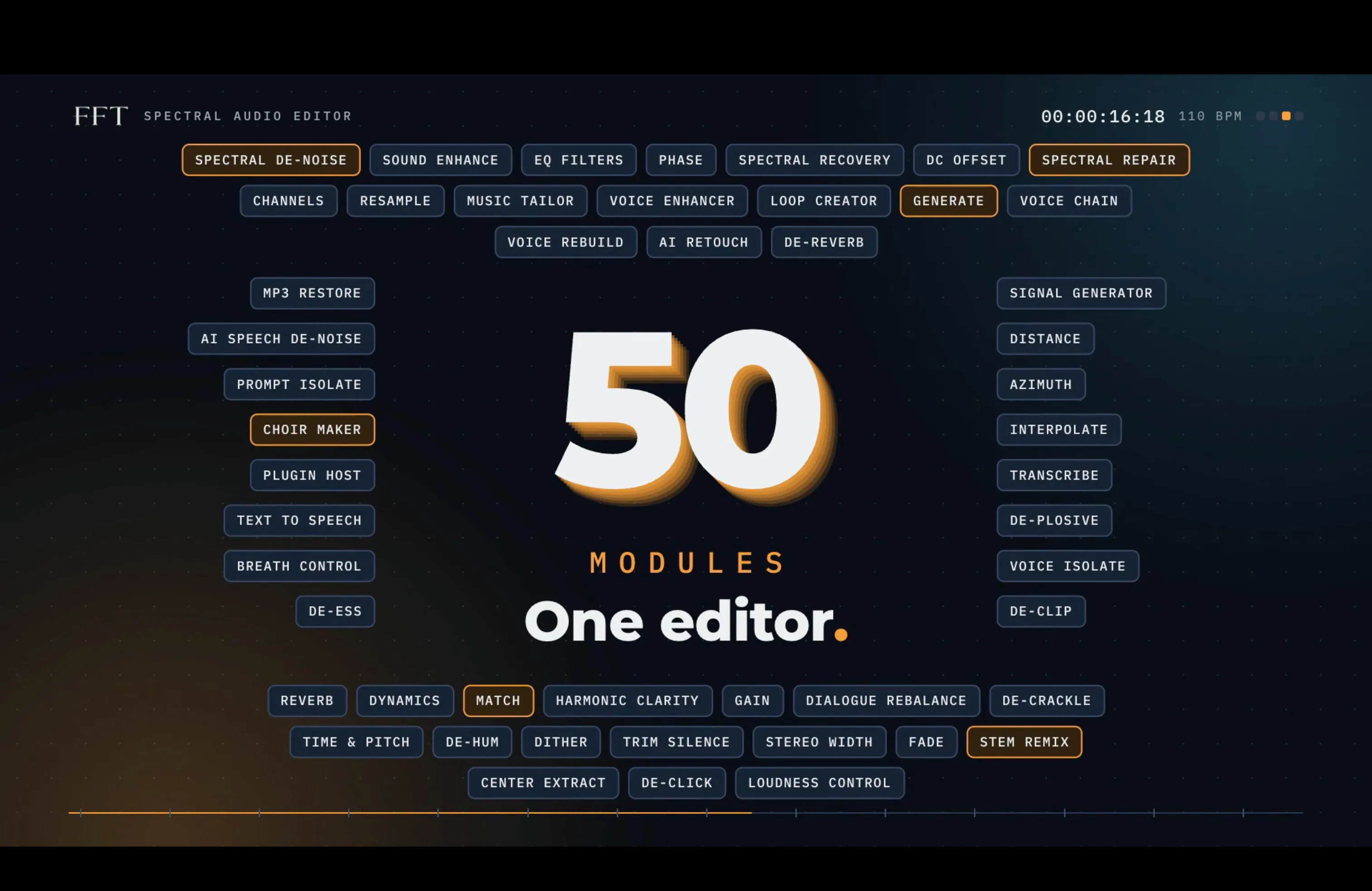Select the De-Plosive chip
Image resolution: width=1372 pixels, height=891 pixels.
[x=1054, y=520]
